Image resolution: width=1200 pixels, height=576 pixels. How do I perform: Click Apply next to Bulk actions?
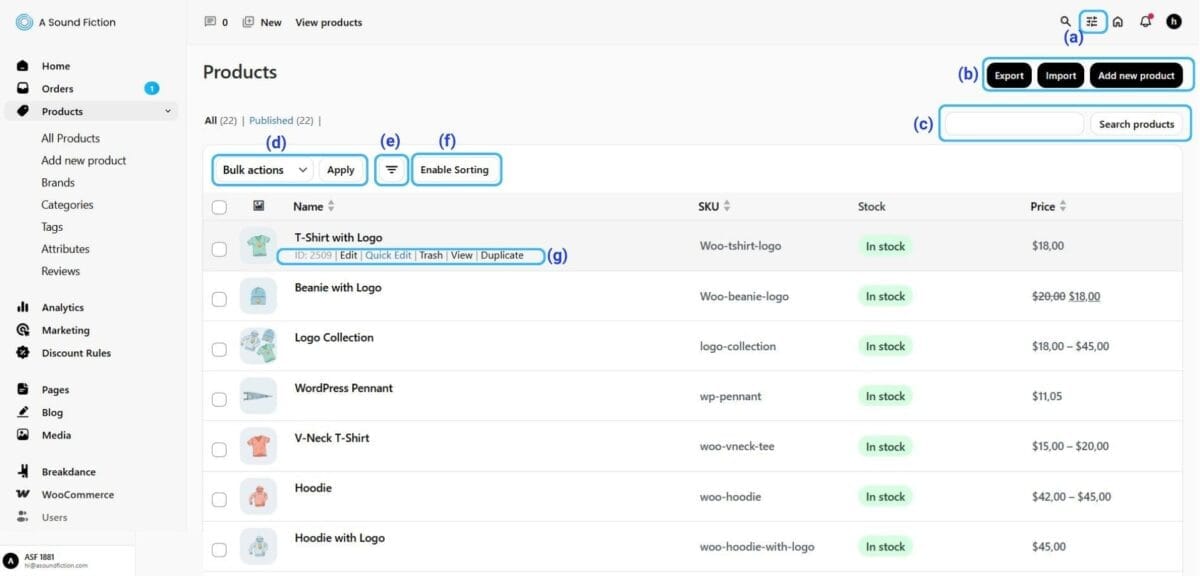coord(341,170)
